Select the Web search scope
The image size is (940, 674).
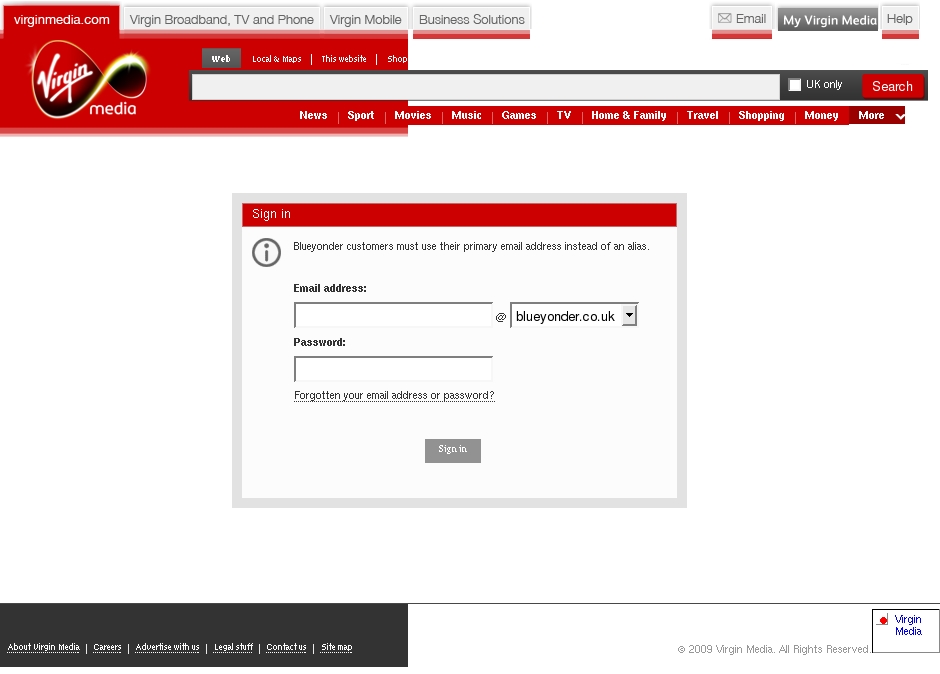coord(221,59)
